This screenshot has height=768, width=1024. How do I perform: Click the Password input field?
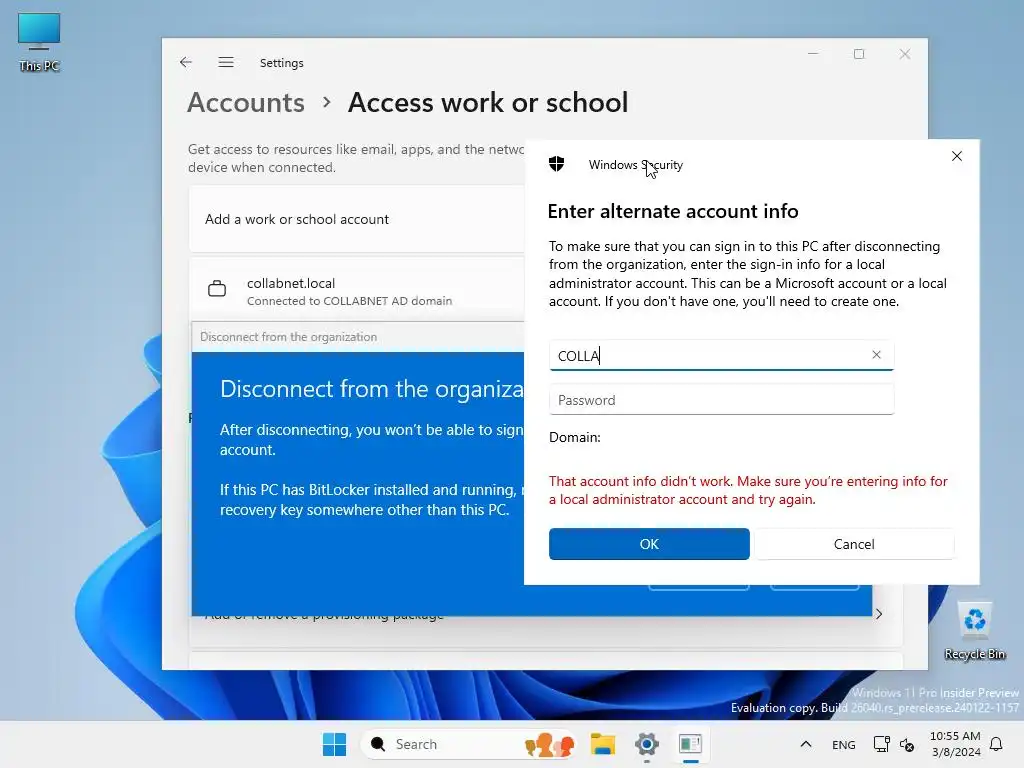click(x=721, y=400)
